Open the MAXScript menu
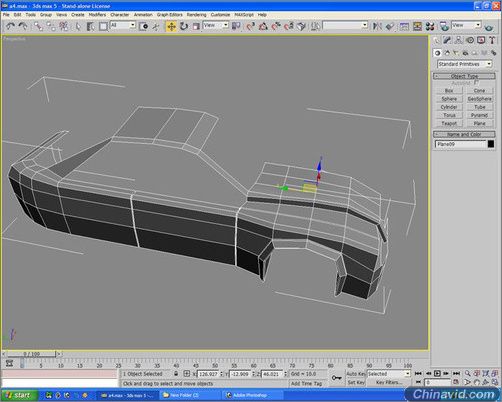This screenshot has width=502, height=402. pyautogui.click(x=244, y=15)
